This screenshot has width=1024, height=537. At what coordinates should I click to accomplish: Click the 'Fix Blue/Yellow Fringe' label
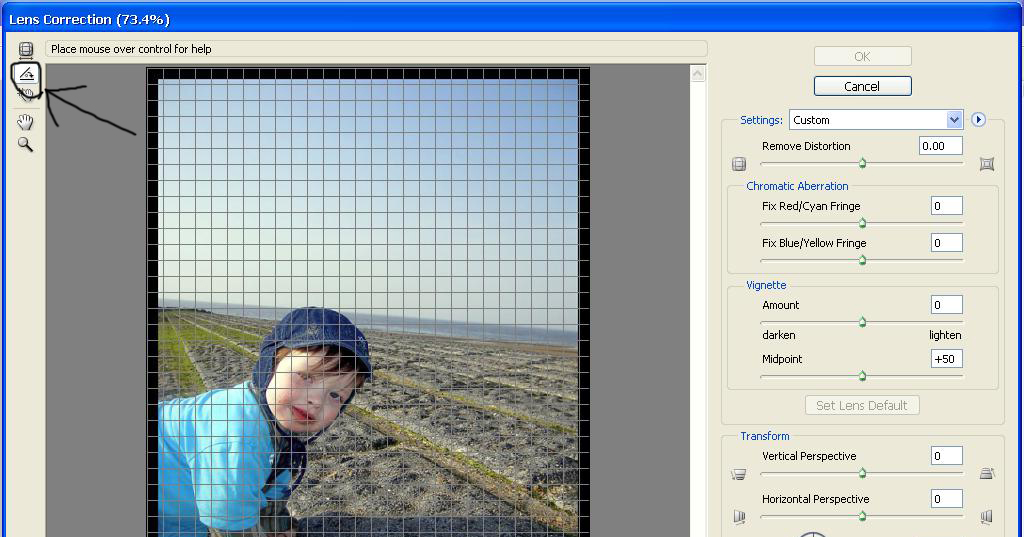click(814, 244)
